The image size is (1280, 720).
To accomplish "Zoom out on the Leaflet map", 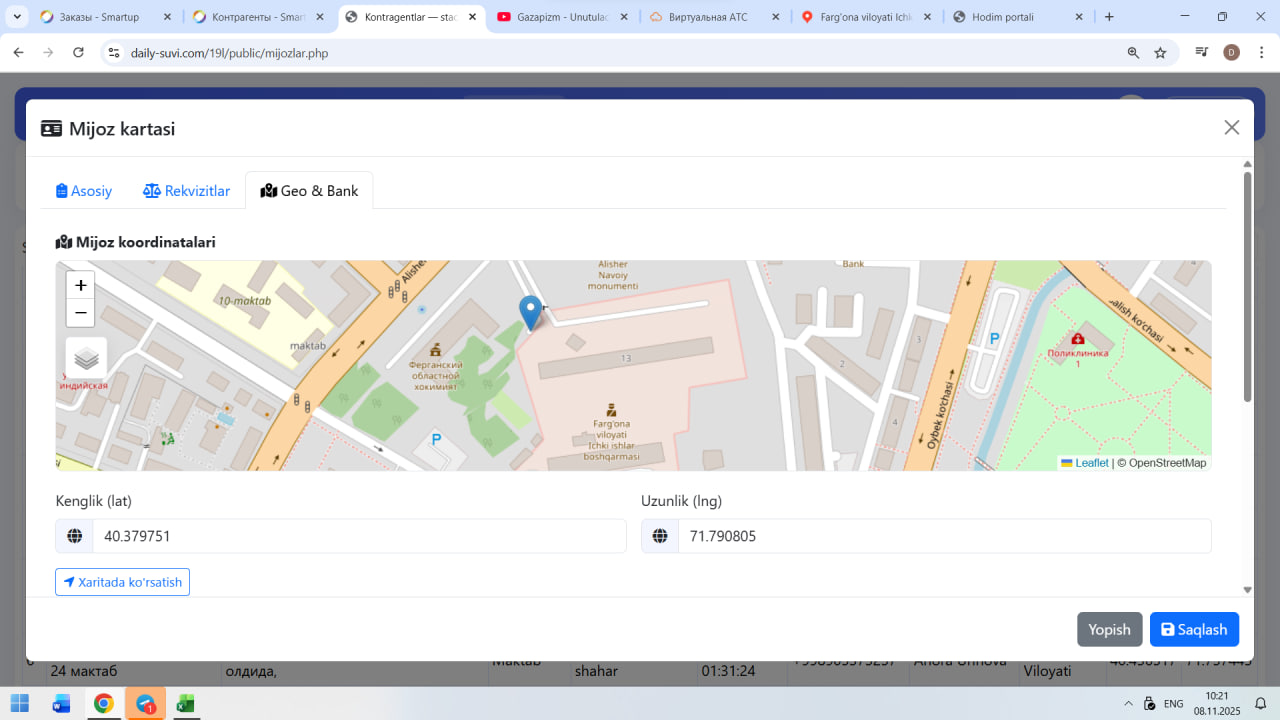I will click(x=80, y=313).
